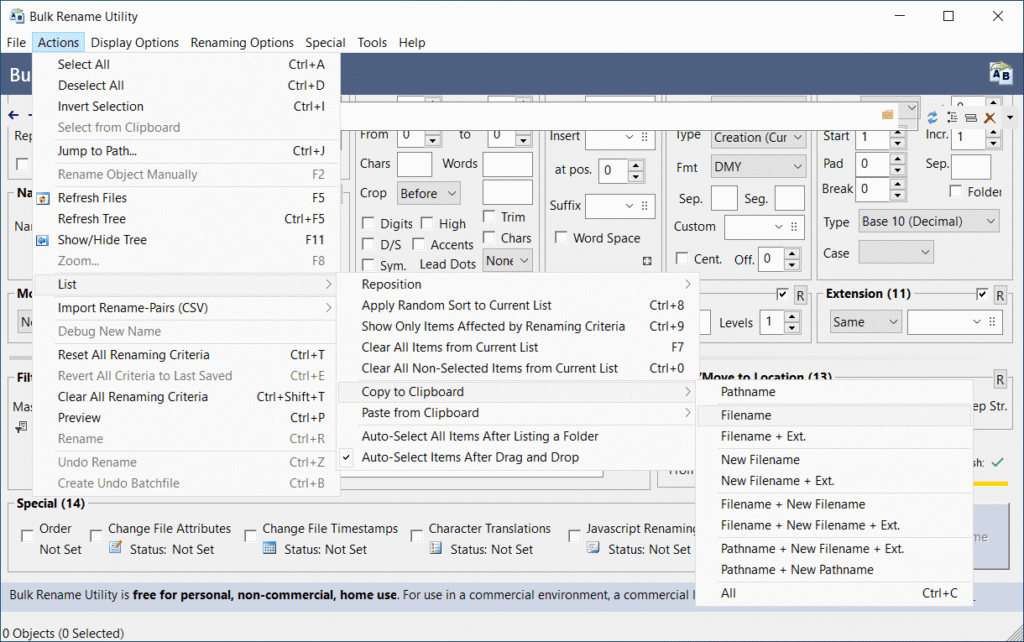Open the Base 10 (Decimal) dropdown
Screen dimensions: 1024x642
929,221
